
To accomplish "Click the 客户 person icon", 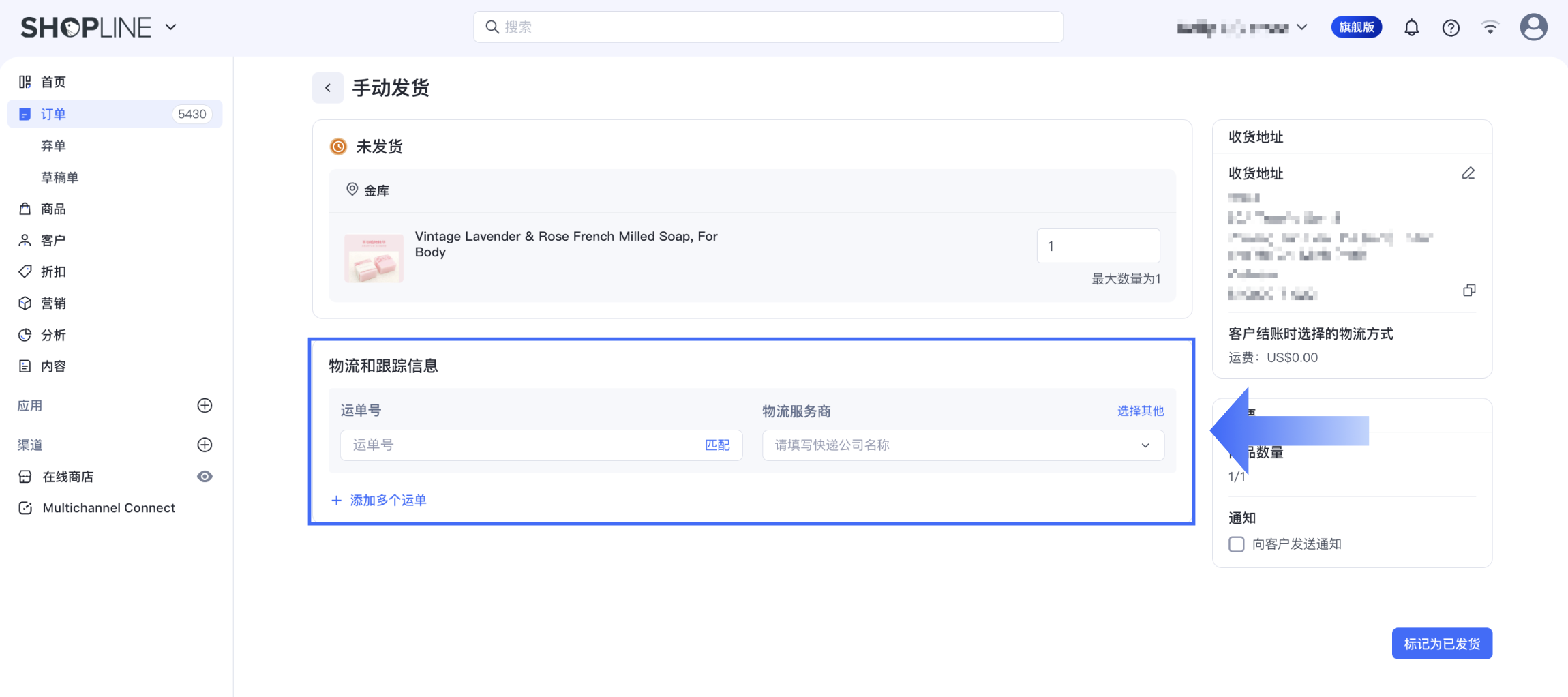I will point(25,240).
